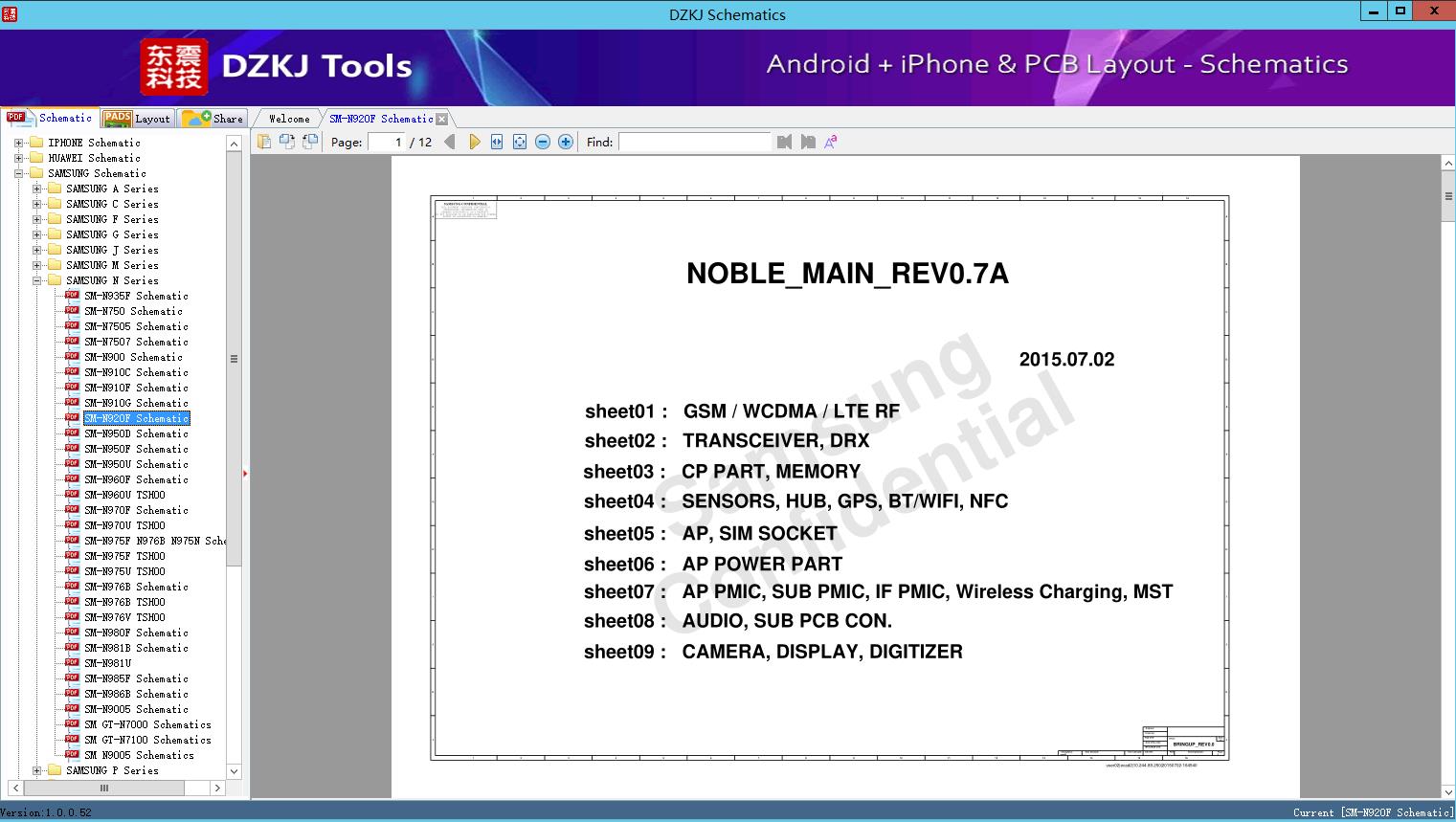Image resolution: width=1456 pixels, height=822 pixels.
Task: Click the PDF icon beside SM-N900 Schematic
Action: [x=72, y=356]
